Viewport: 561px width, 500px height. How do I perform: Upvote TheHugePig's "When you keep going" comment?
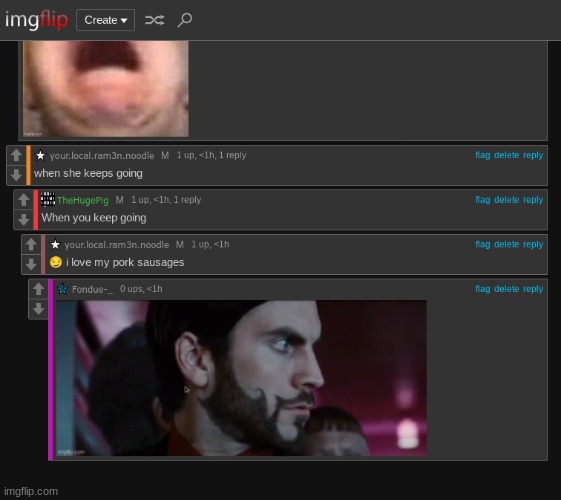[24, 200]
